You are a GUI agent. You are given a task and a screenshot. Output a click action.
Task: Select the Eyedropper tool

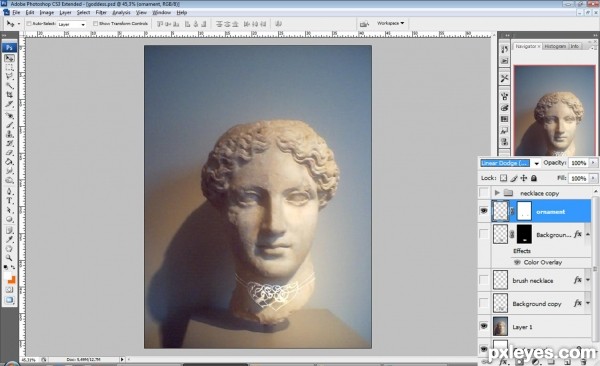pyautogui.click(x=9, y=240)
